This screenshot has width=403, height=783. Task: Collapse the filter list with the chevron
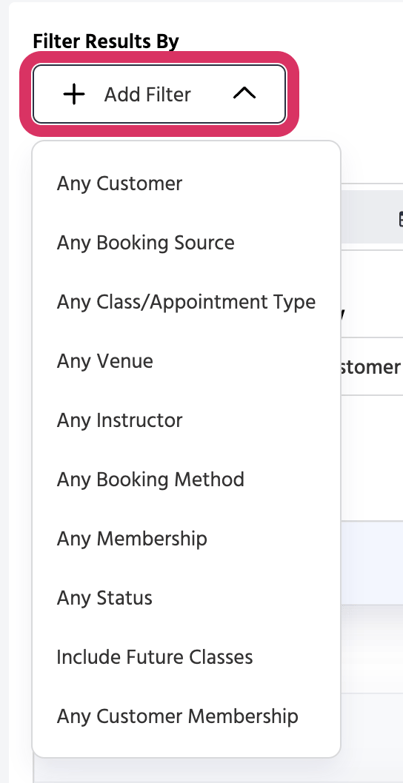[x=244, y=93]
